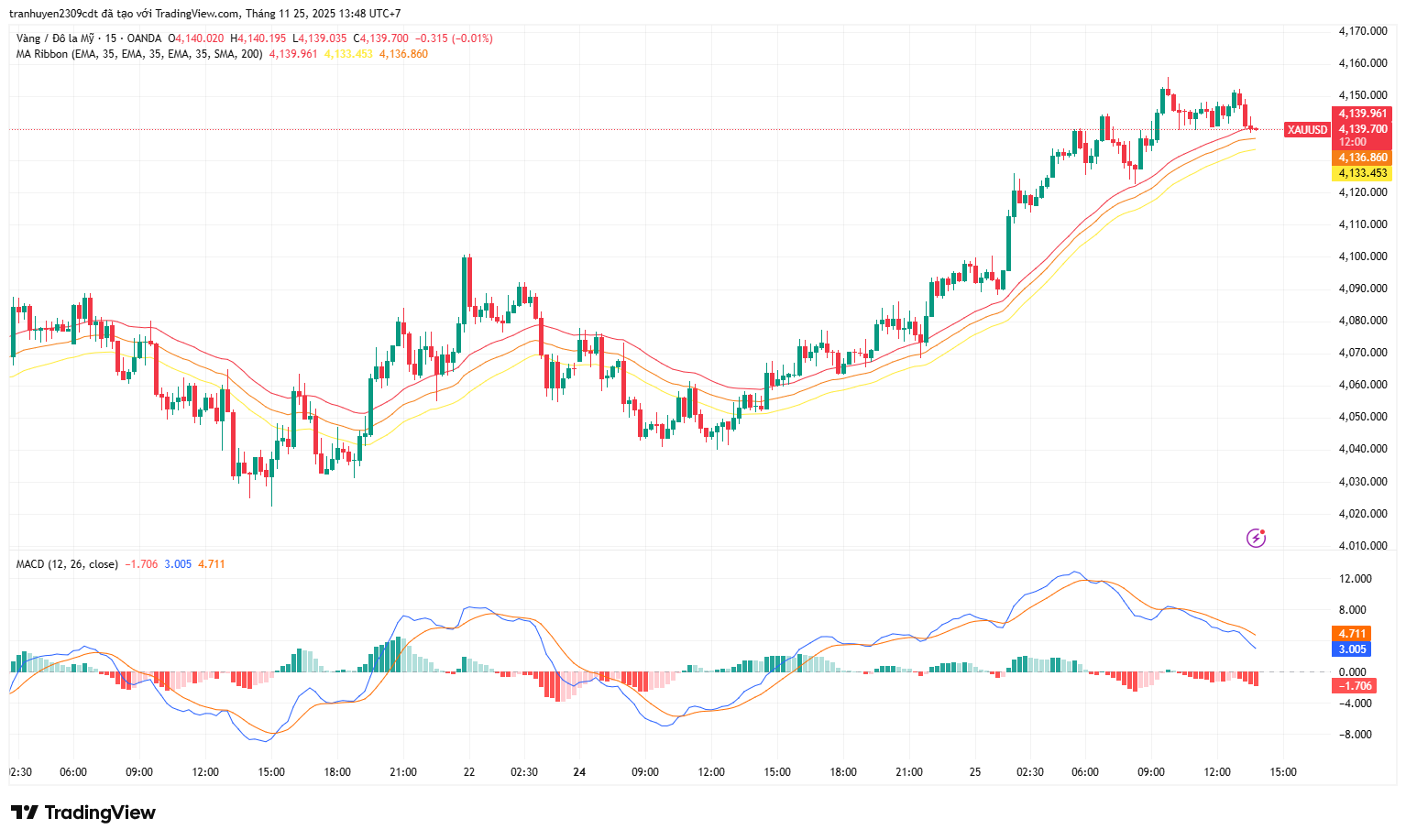Click the red 4,139.961 price axis label
The height and width of the screenshot is (840, 1406).
click(x=1362, y=114)
